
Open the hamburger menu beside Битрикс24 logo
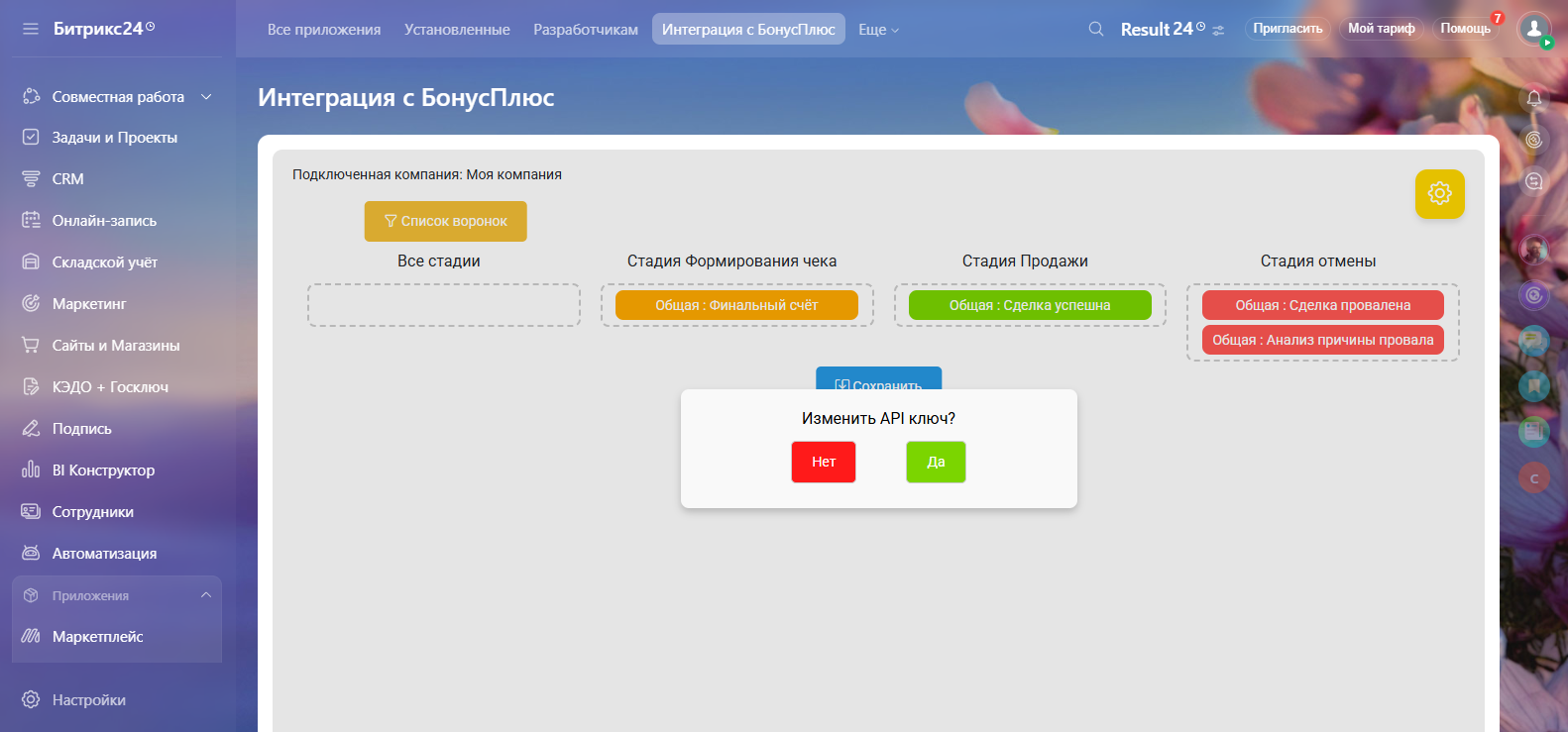pos(31,29)
